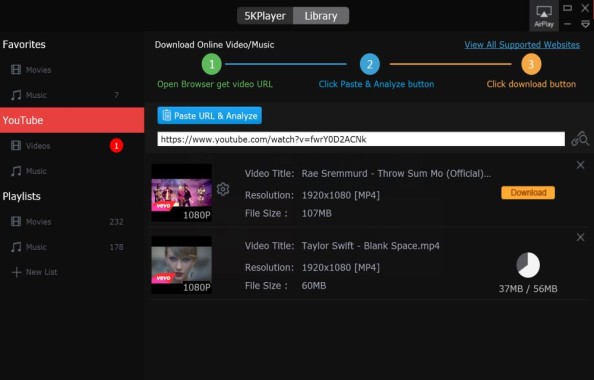Download the Rae Sremmurd video
The image size is (594, 380).
[x=528, y=192]
